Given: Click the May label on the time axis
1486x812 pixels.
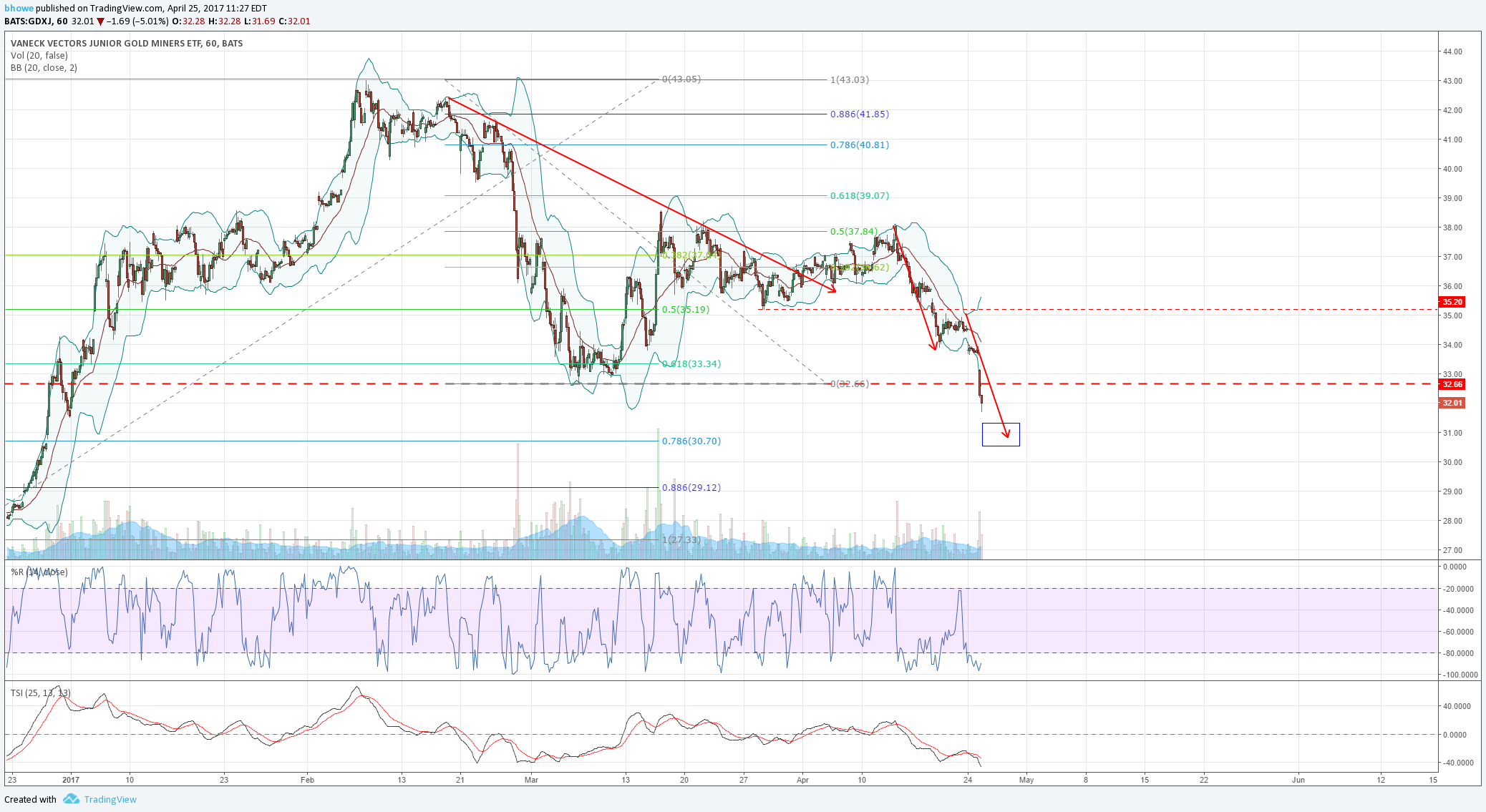Looking at the screenshot, I should tap(1026, 781).
